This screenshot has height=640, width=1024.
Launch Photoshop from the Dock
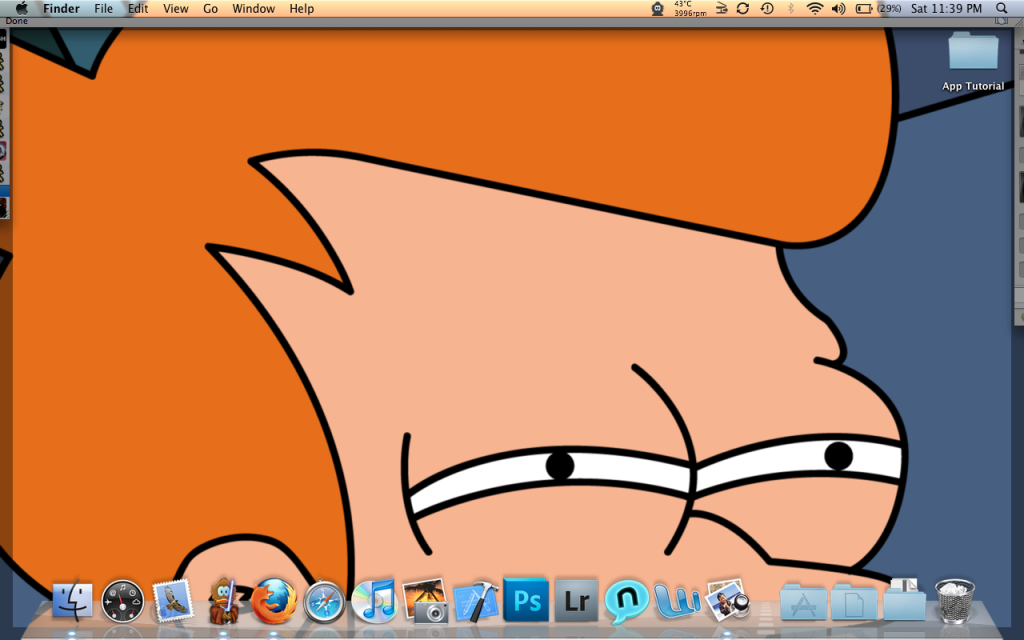526,600
